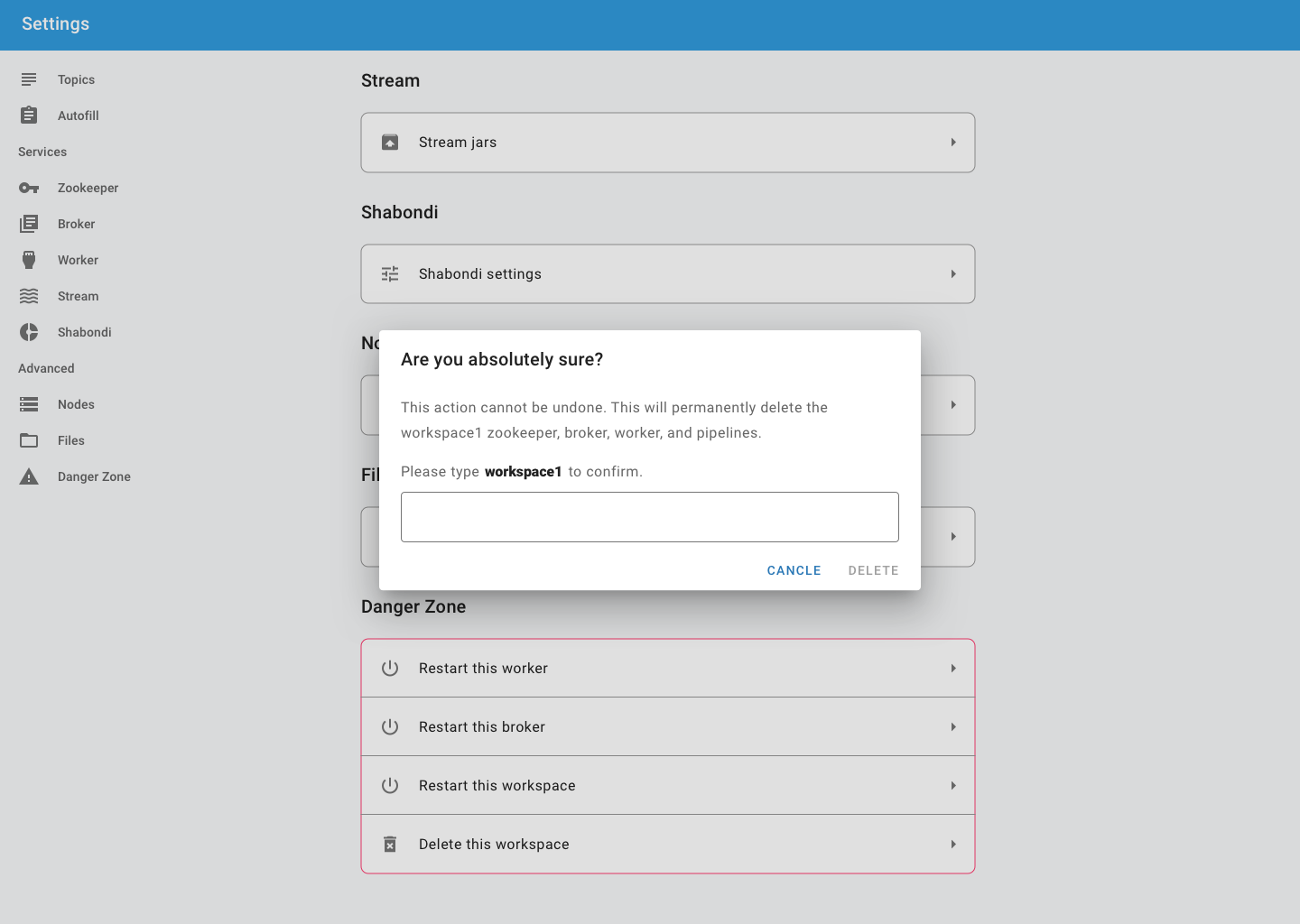Image resolution: width=1300 pixels, height=924 pixels.
Task: Open the Stream jars row
Action: point(668,143)
